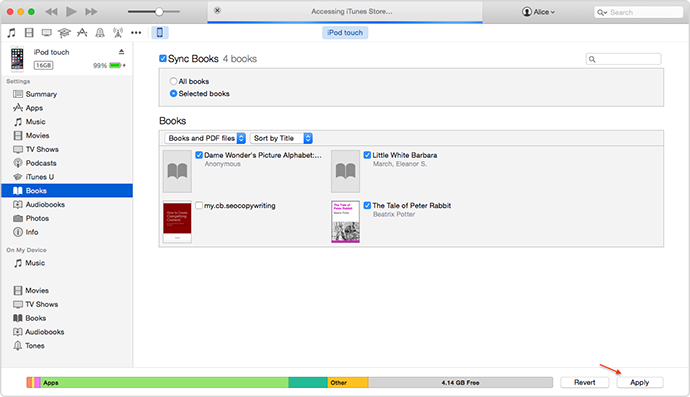
Task: Open Tones under On My Device
Action: [66, 346]
